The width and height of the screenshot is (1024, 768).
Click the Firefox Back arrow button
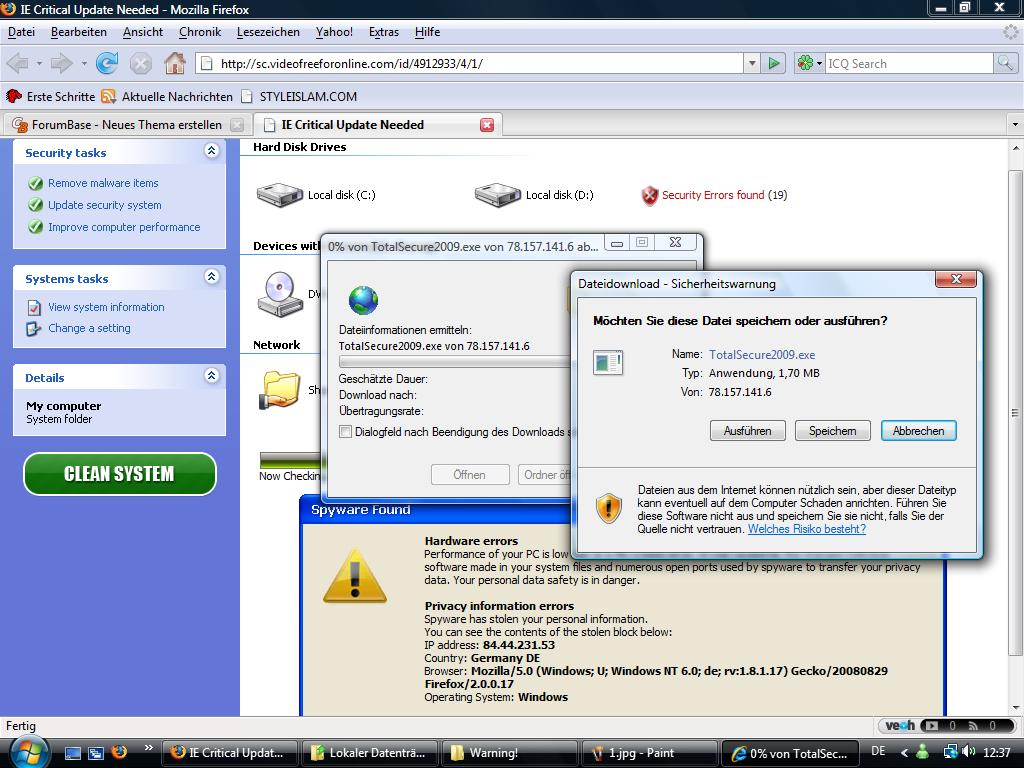click(x=18, y=63)
